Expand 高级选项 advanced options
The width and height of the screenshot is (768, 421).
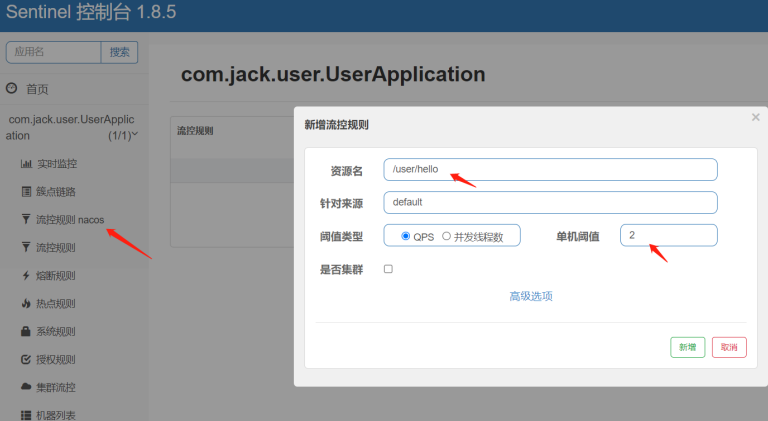(531, 296)
